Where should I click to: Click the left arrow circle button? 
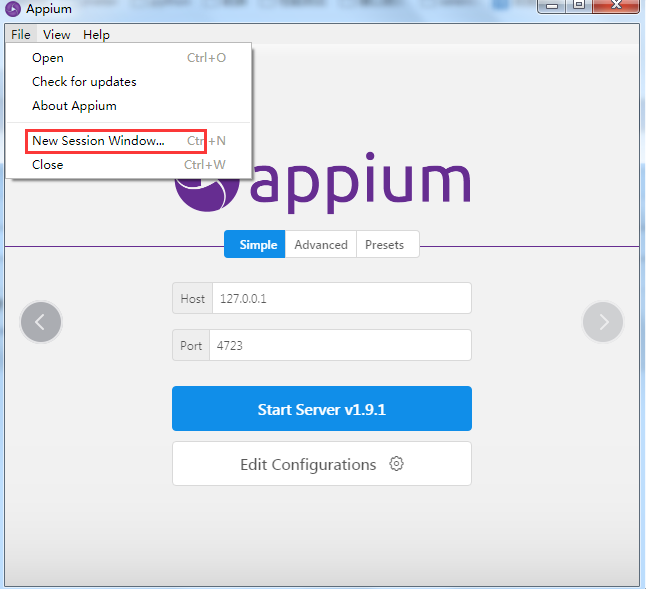point(41,322)
